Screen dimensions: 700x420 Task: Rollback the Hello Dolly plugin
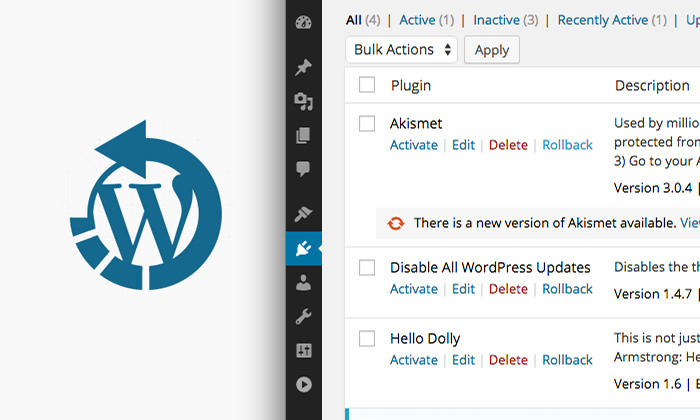click(x=567, y=360)
